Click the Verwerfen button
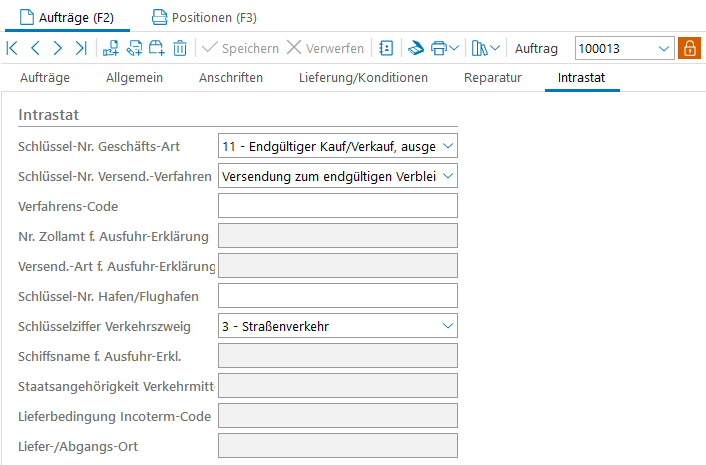The width and height of the screenshot is (706, 465). point(325,48)
